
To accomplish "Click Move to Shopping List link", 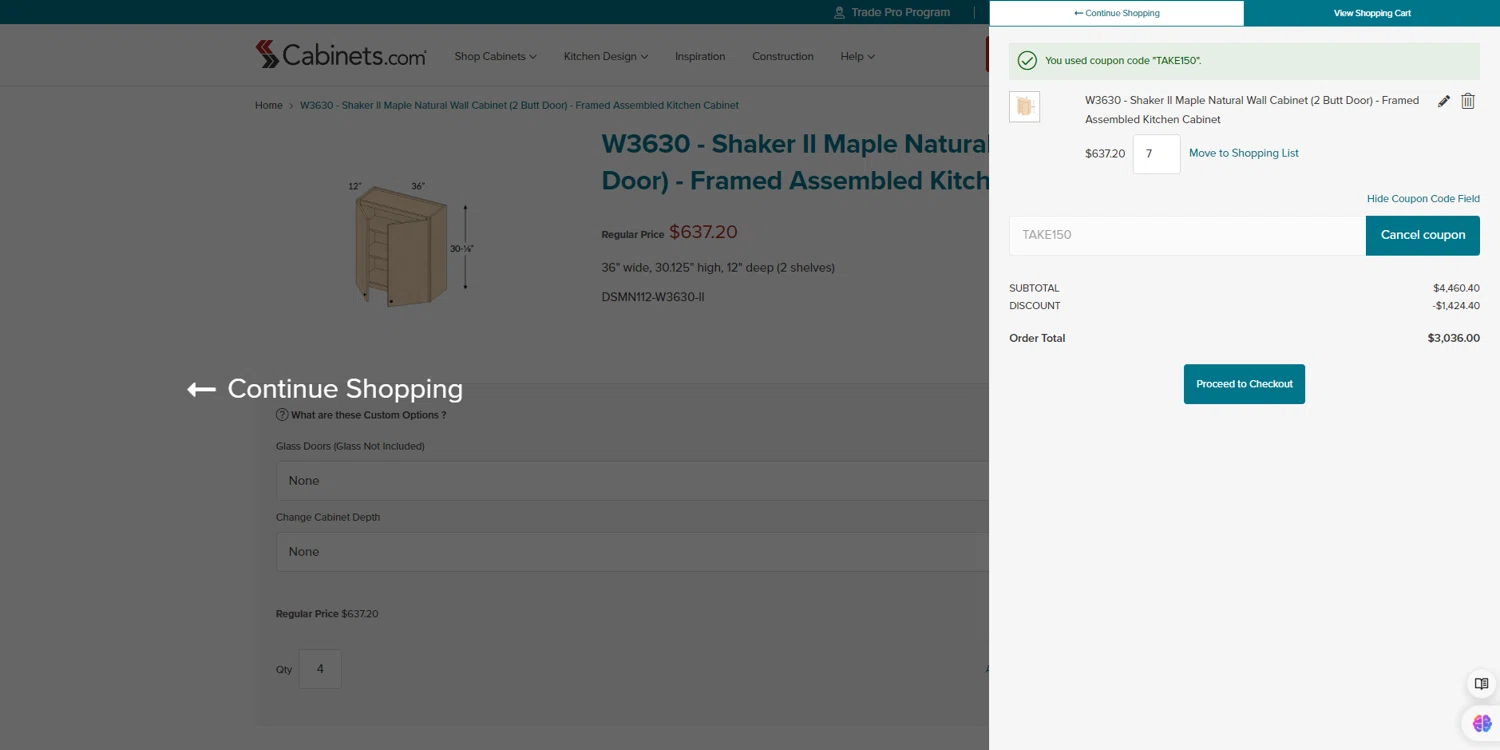I will (x=1244, y=153).
